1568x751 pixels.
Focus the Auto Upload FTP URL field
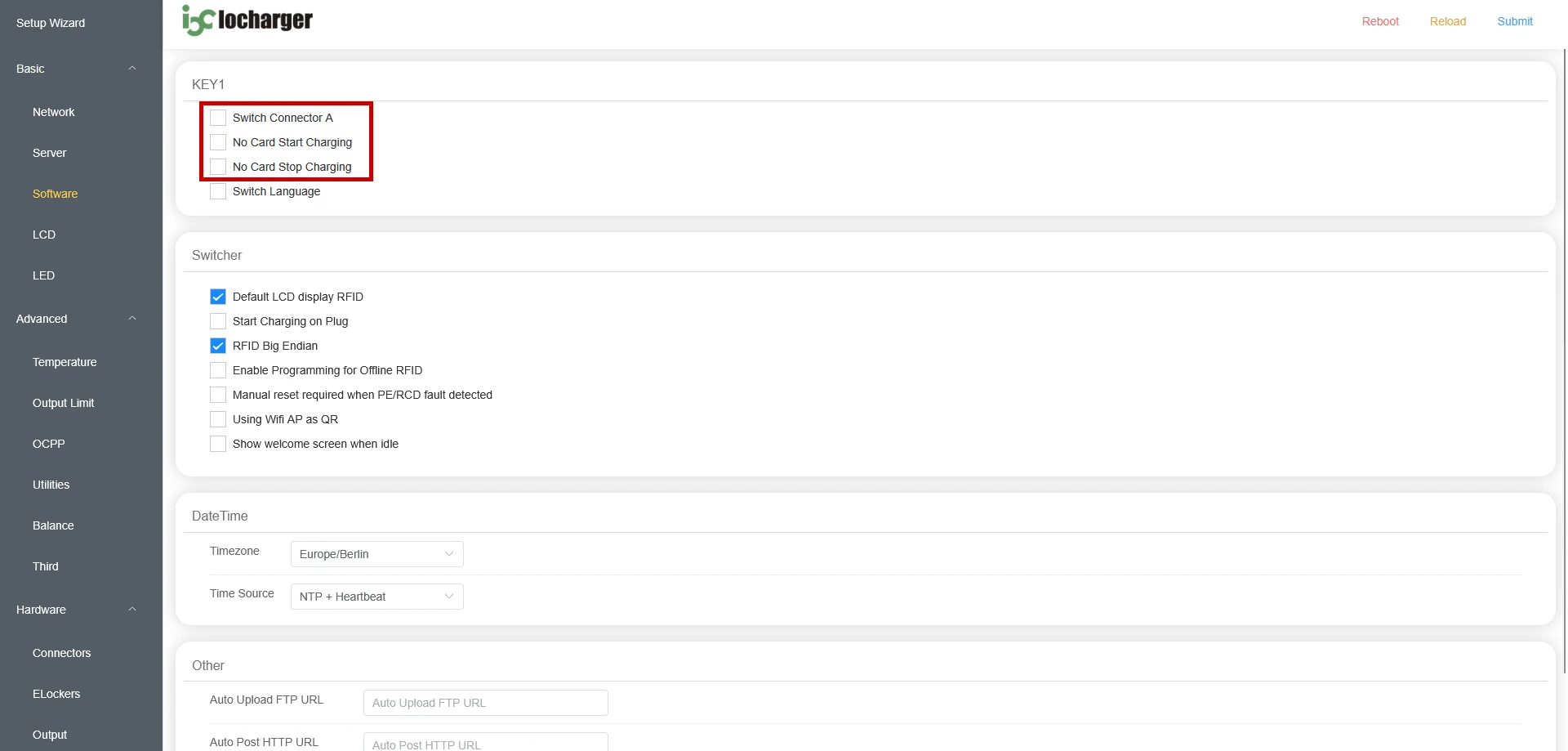point(485,703)
